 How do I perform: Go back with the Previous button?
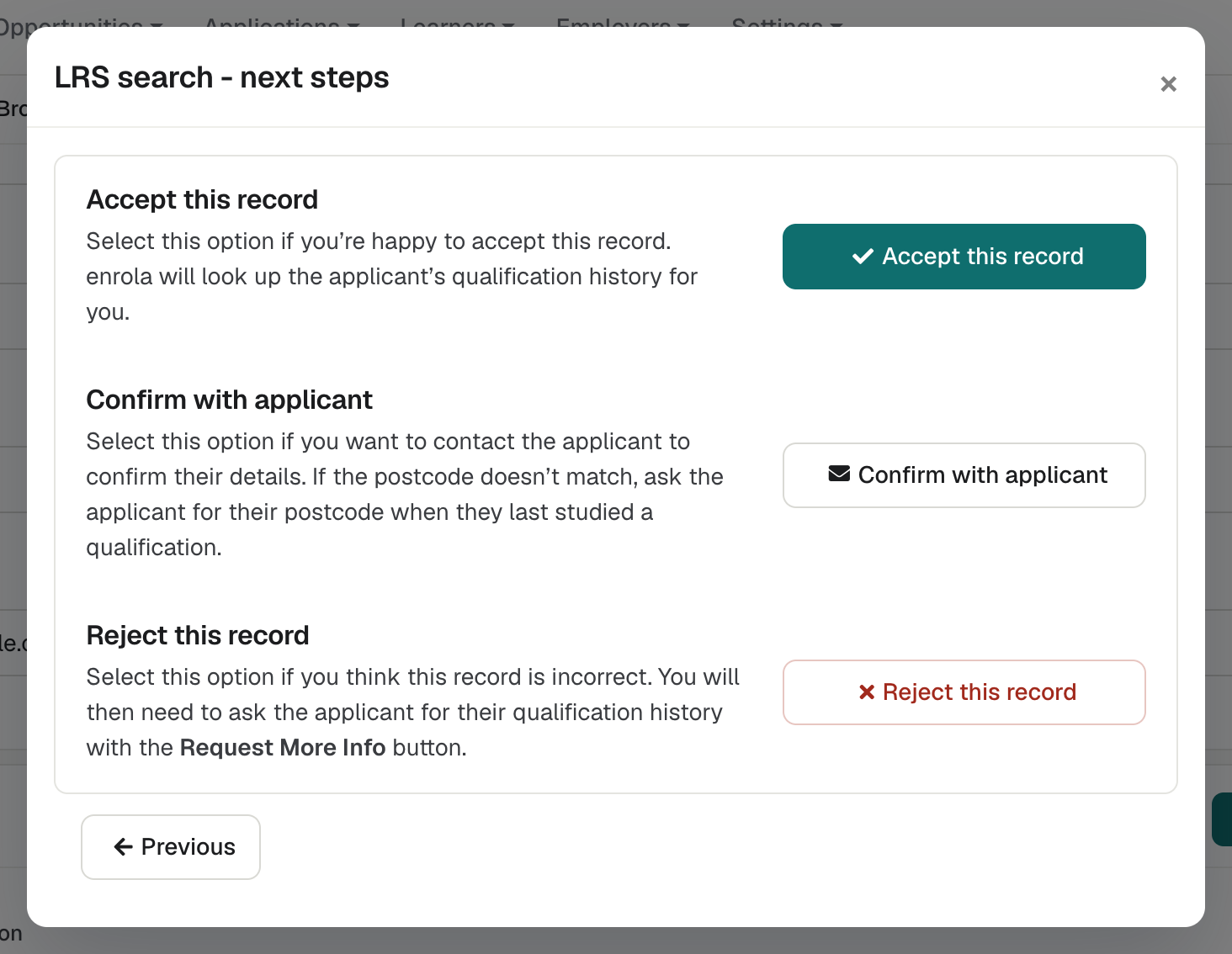[x=171, y=847]
